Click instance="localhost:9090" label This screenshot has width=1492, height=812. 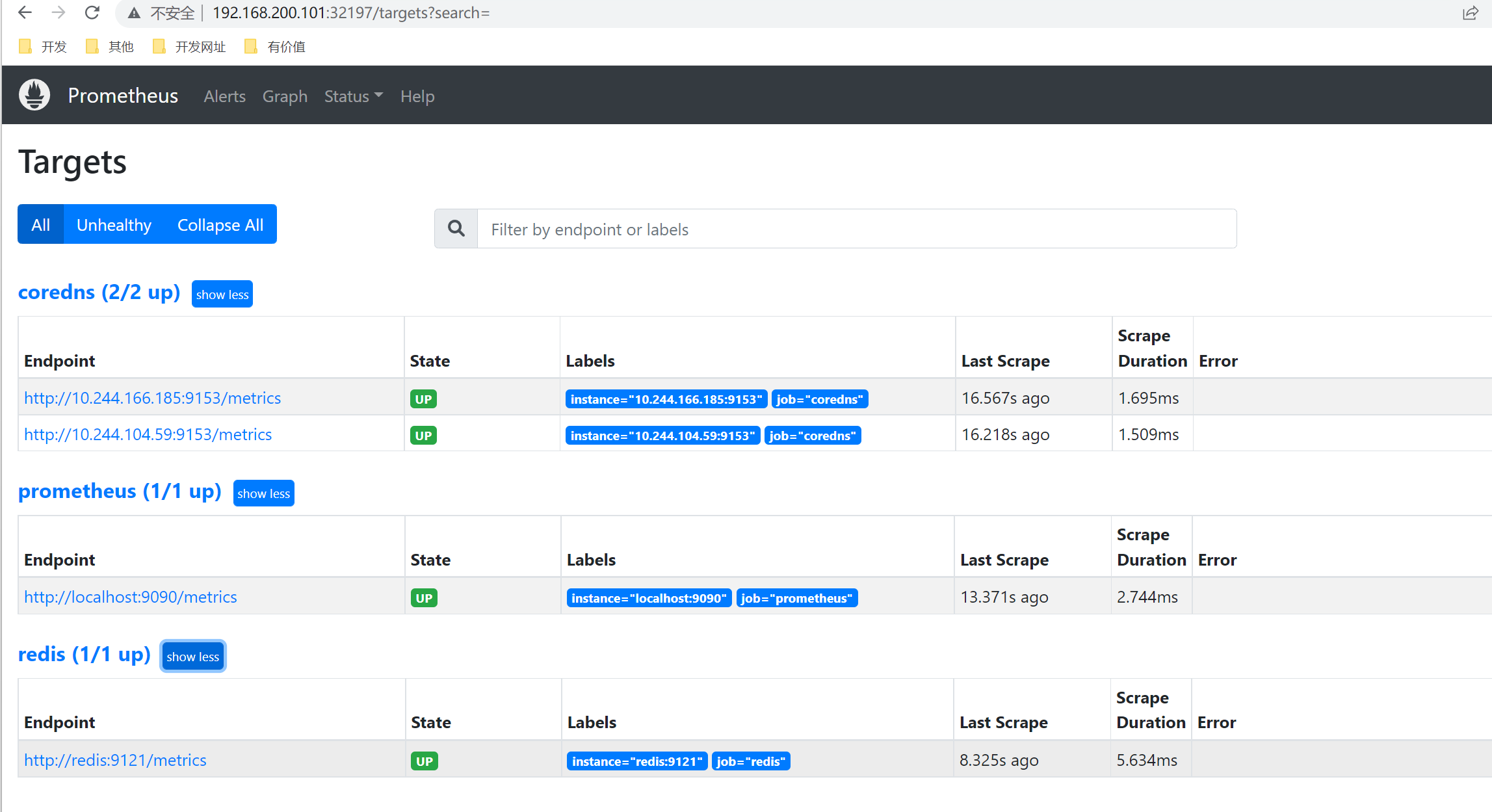649,598
